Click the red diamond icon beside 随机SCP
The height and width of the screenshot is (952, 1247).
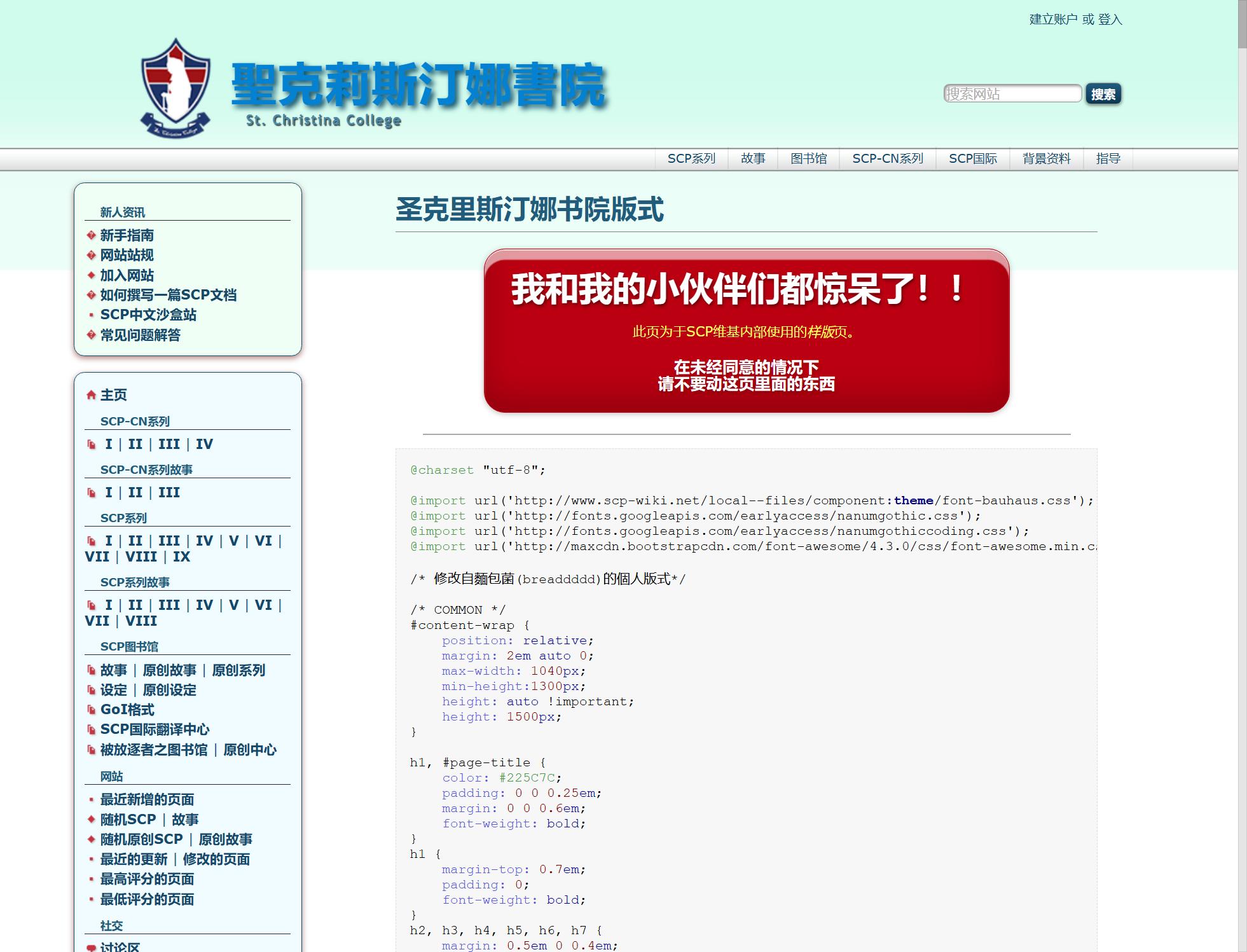point(91,819)
